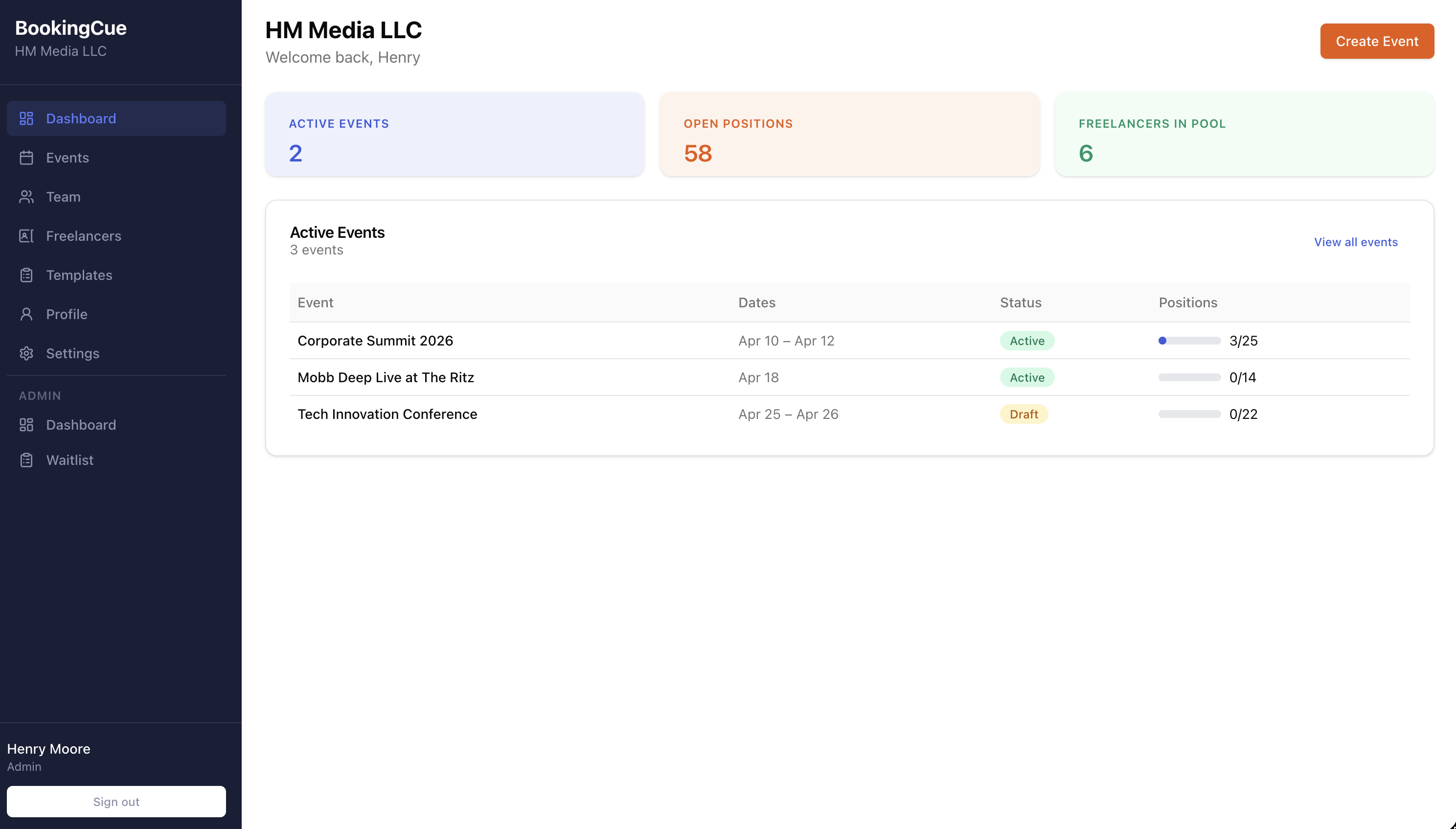1456x829 pixels.
Task: Select the Dashboard grid icon in sidebar
Action: [27, 118]
